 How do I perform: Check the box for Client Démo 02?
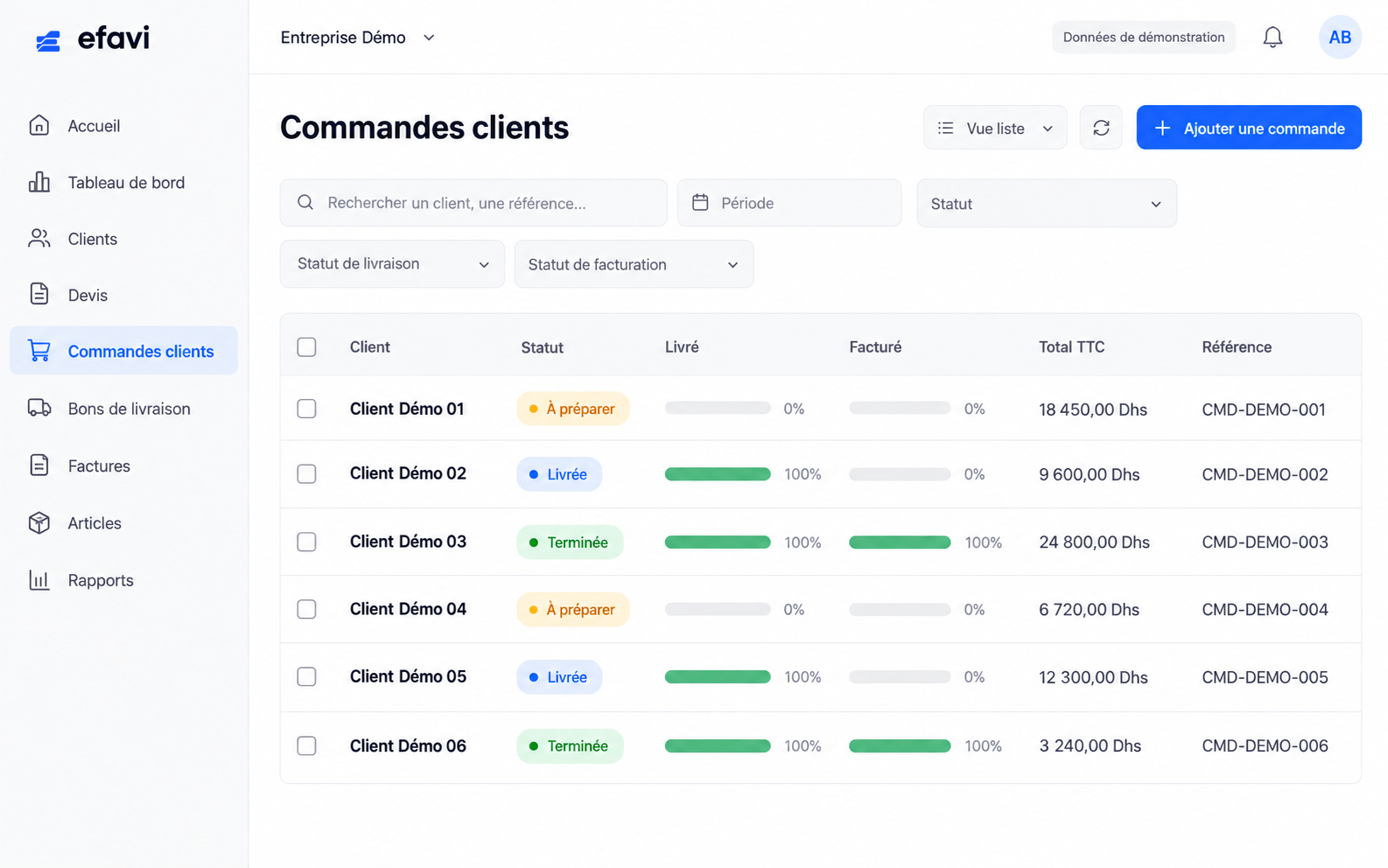(306, 473)
